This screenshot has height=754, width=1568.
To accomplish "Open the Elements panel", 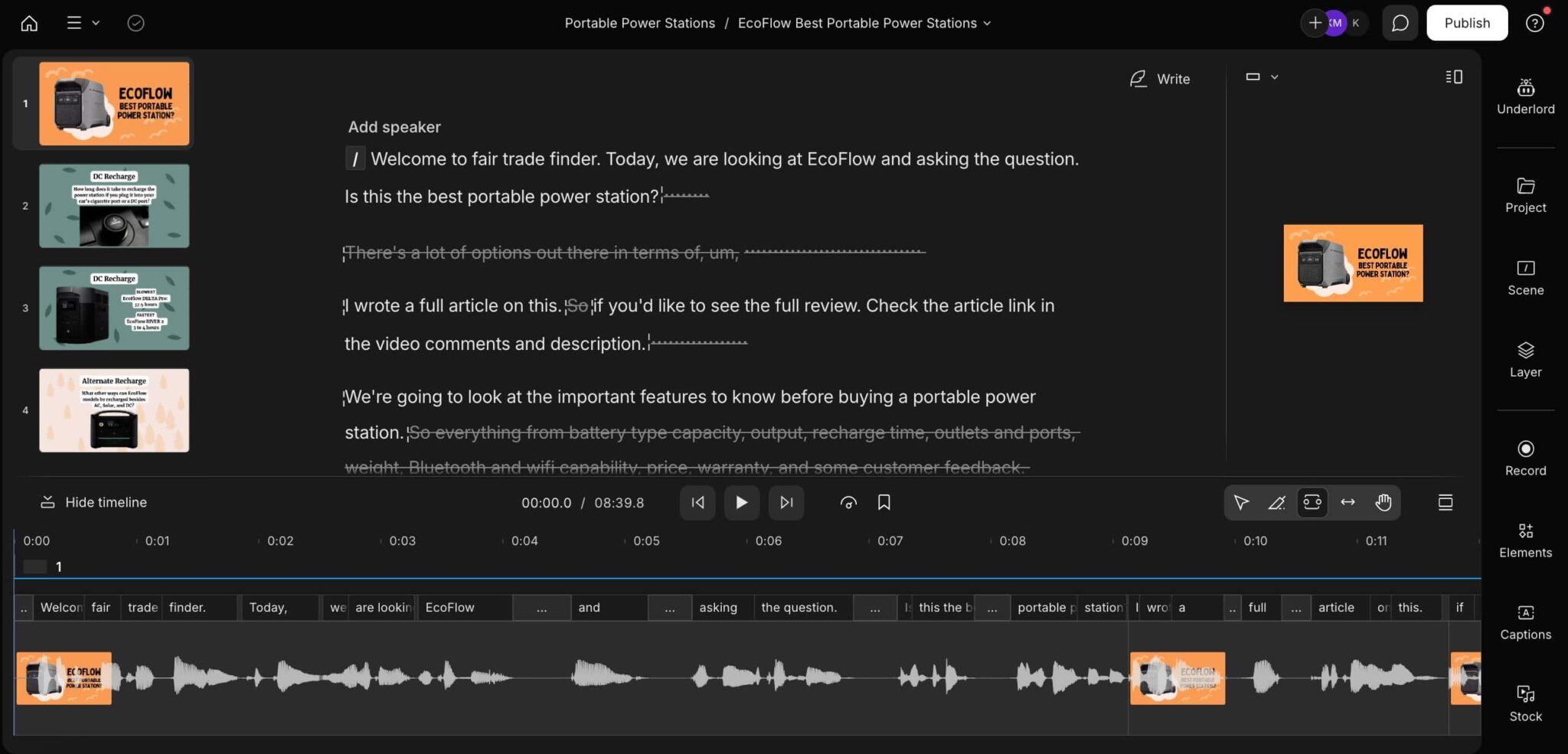I will [x=1525, y=540].
